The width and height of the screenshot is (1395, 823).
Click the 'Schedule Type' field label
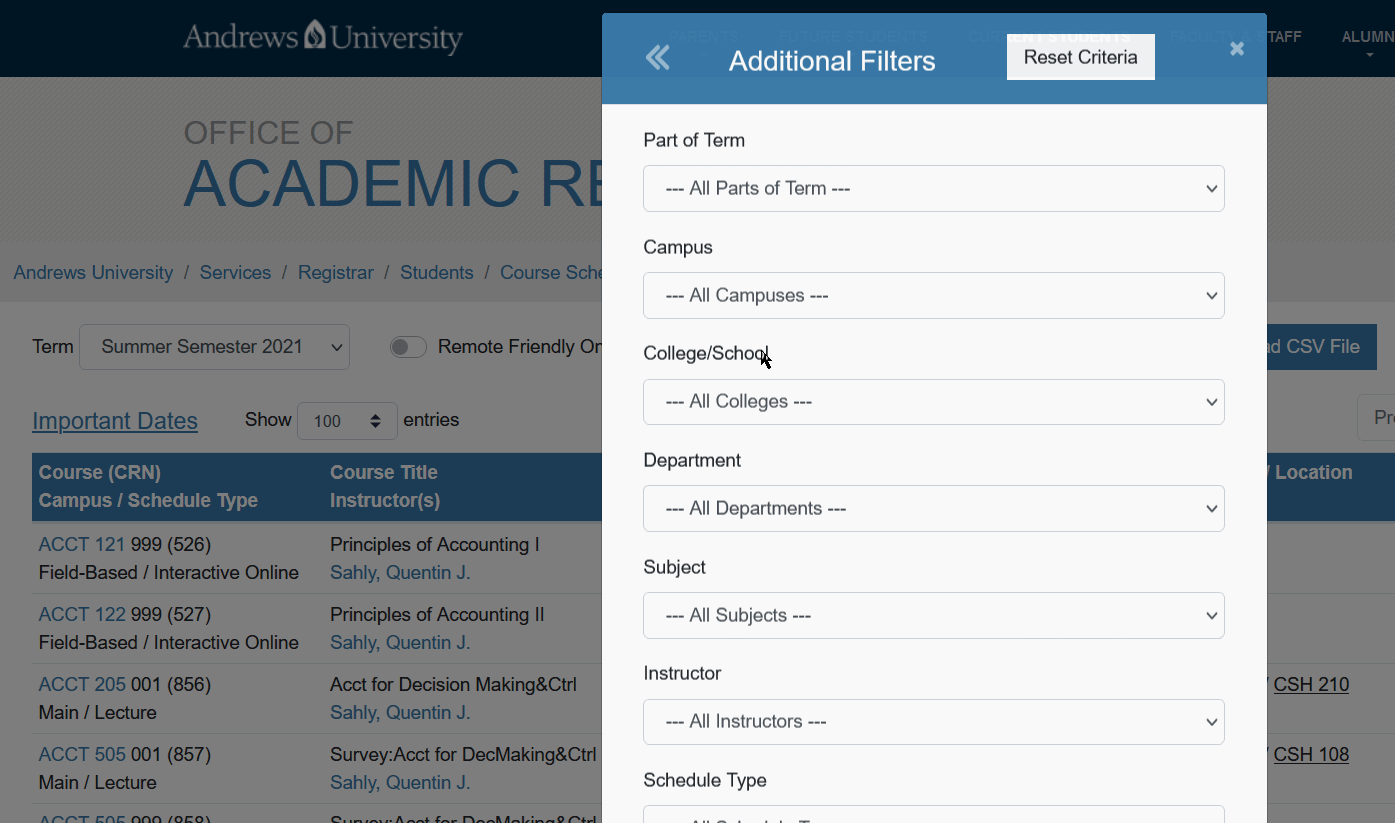pyautogui.click(x=705, y=780)
